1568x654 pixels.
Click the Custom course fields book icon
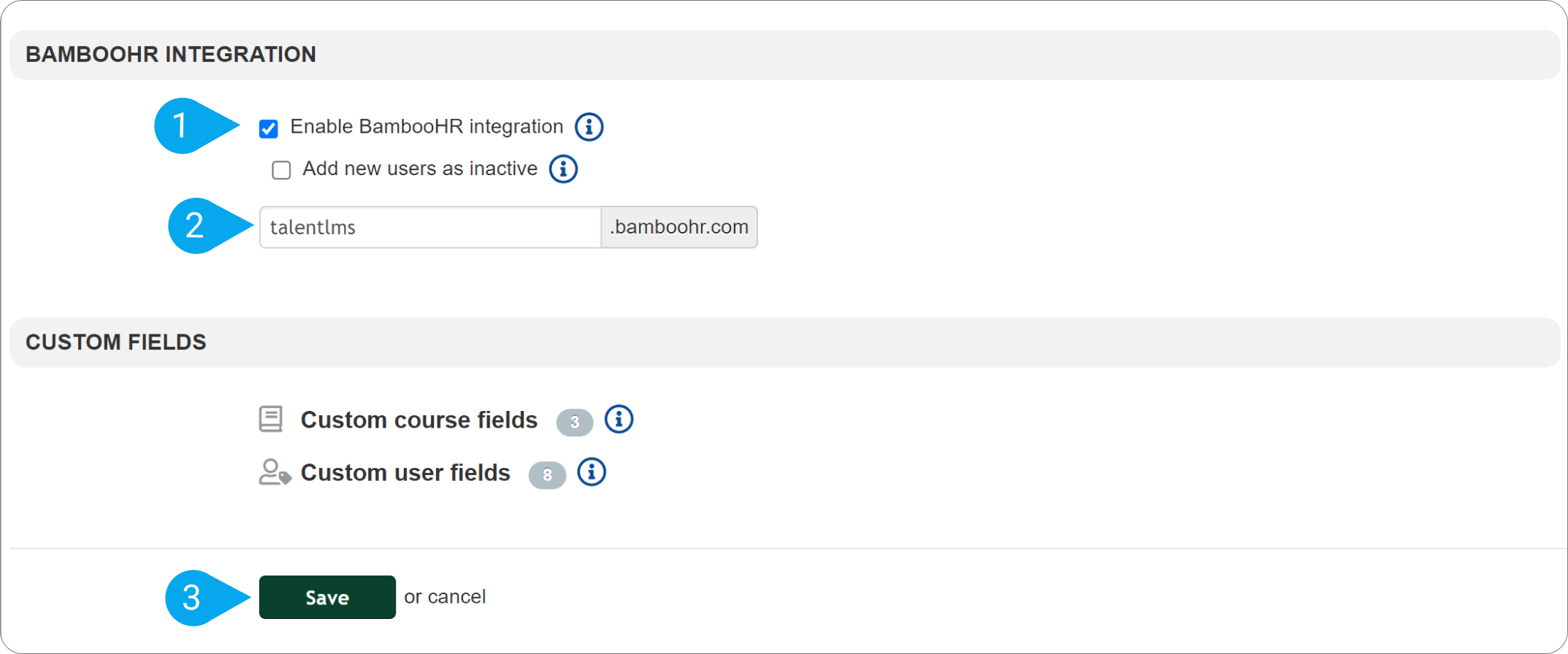(271, 419)
